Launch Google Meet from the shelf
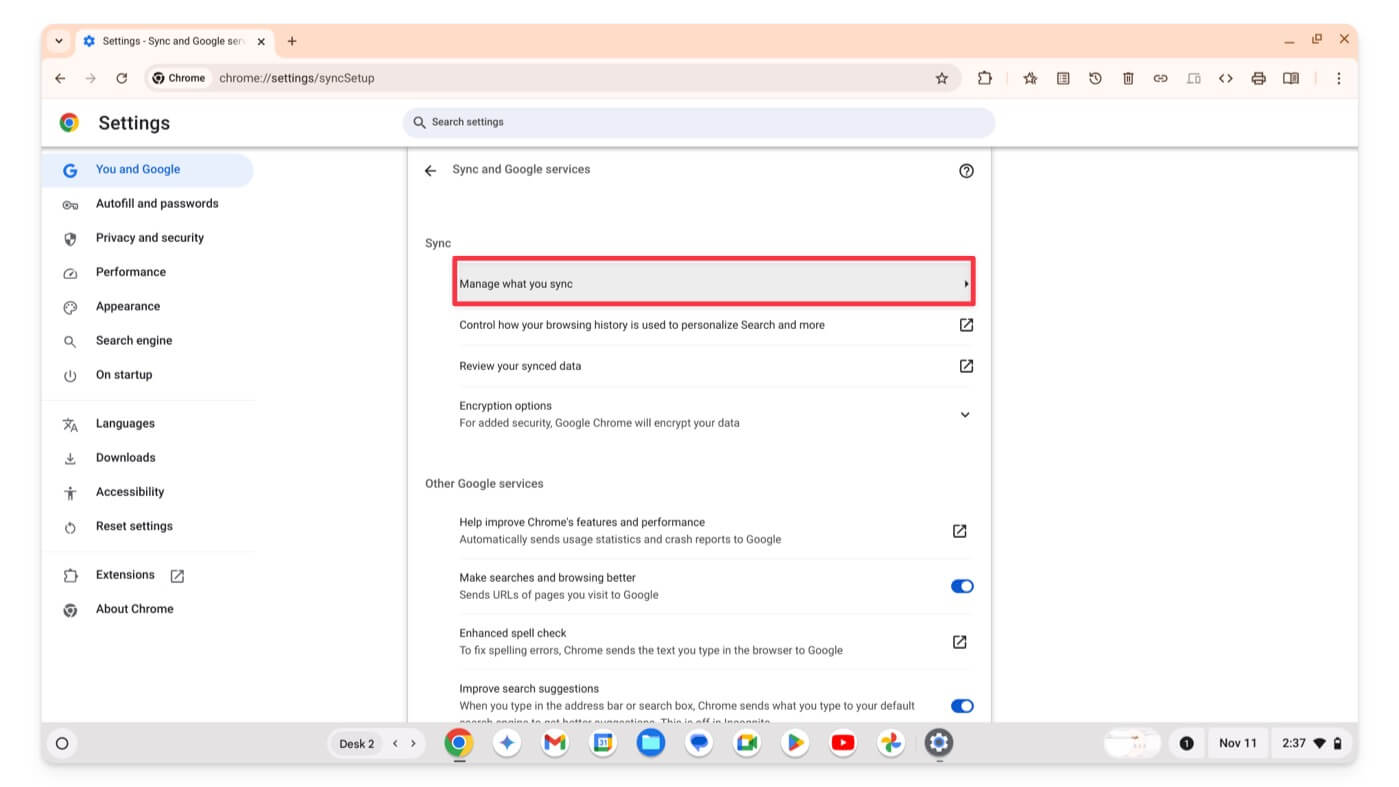The height and width of the screenshot is (787, 1399). (747, 743)
